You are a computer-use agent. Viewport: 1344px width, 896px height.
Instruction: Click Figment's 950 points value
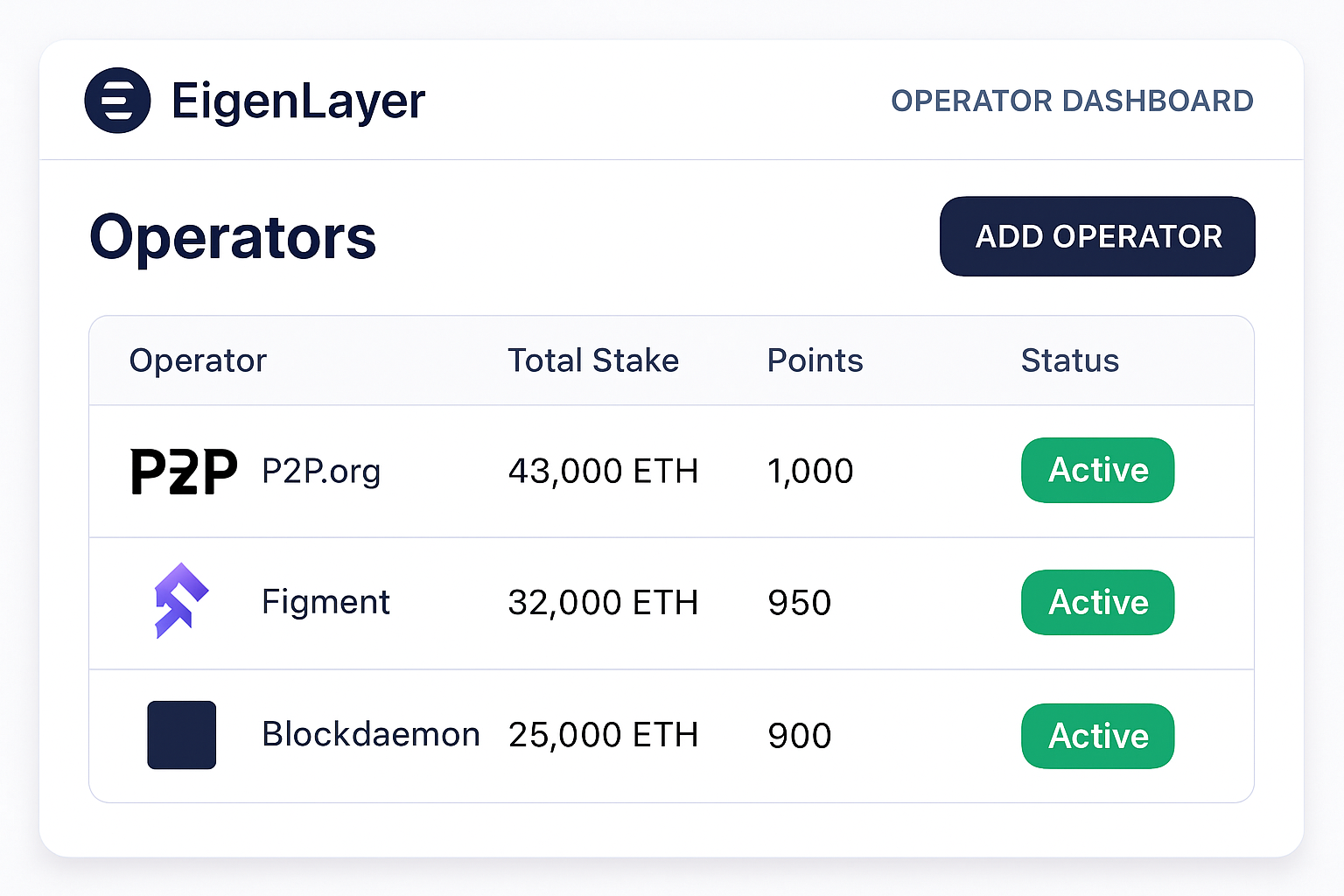(x=799, y=602)
